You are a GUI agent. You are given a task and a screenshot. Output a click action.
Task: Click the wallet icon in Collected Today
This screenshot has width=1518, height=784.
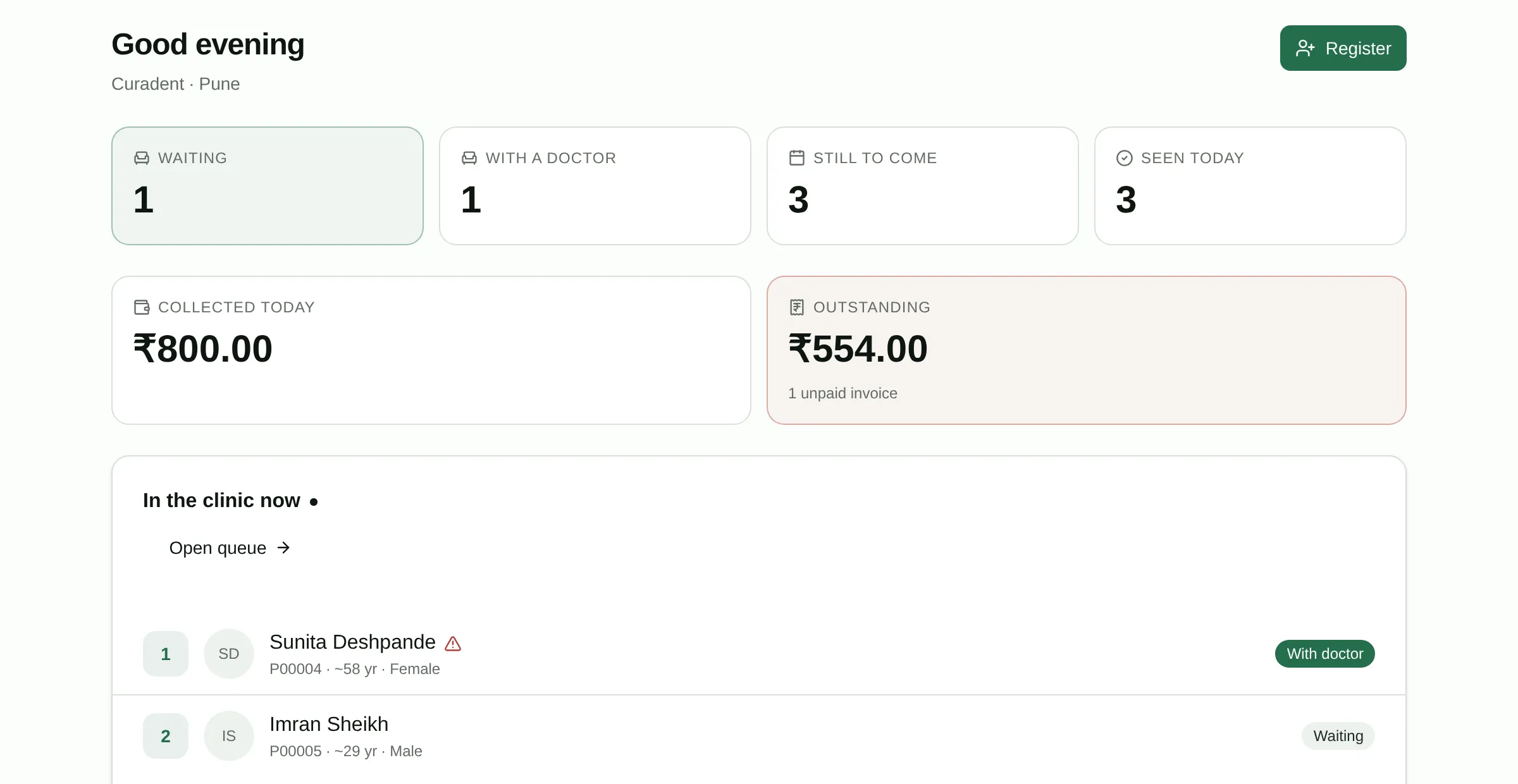point(142,307)
